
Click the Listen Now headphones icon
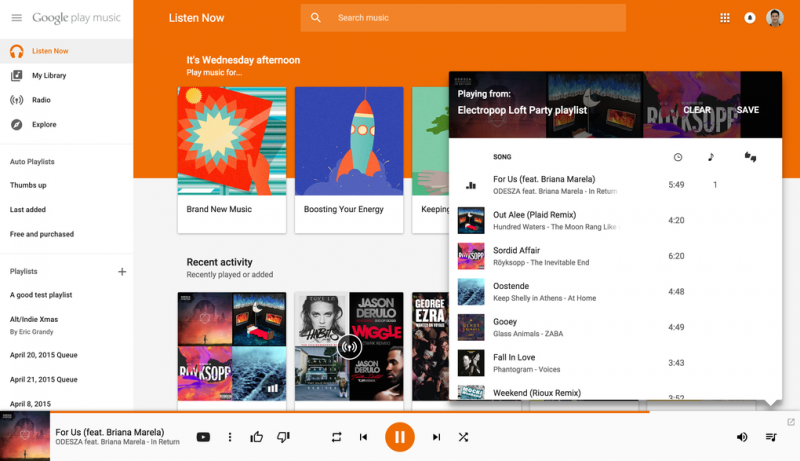(x=17, y=51)
